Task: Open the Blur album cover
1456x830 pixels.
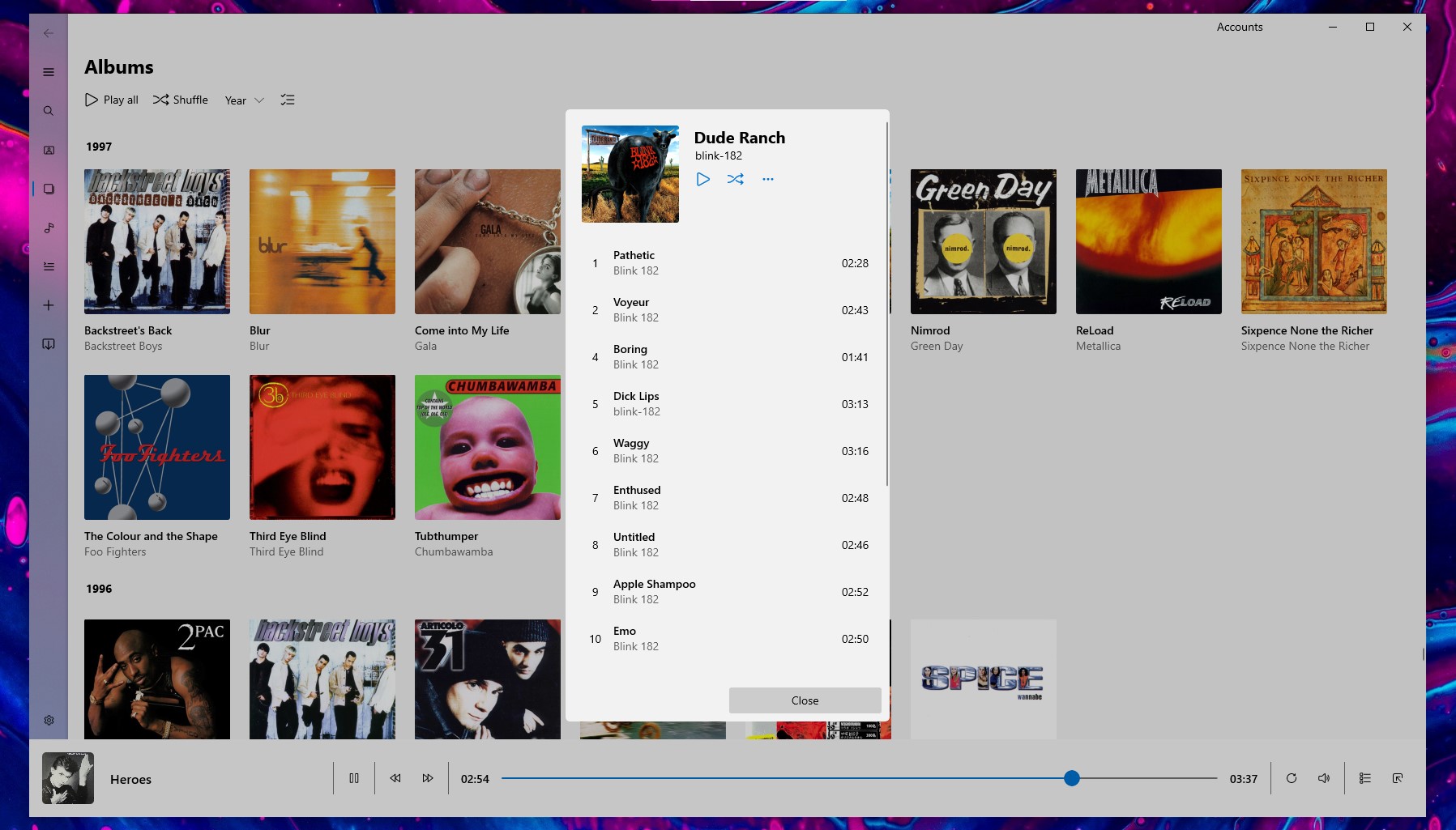Action: click(322, 241)
